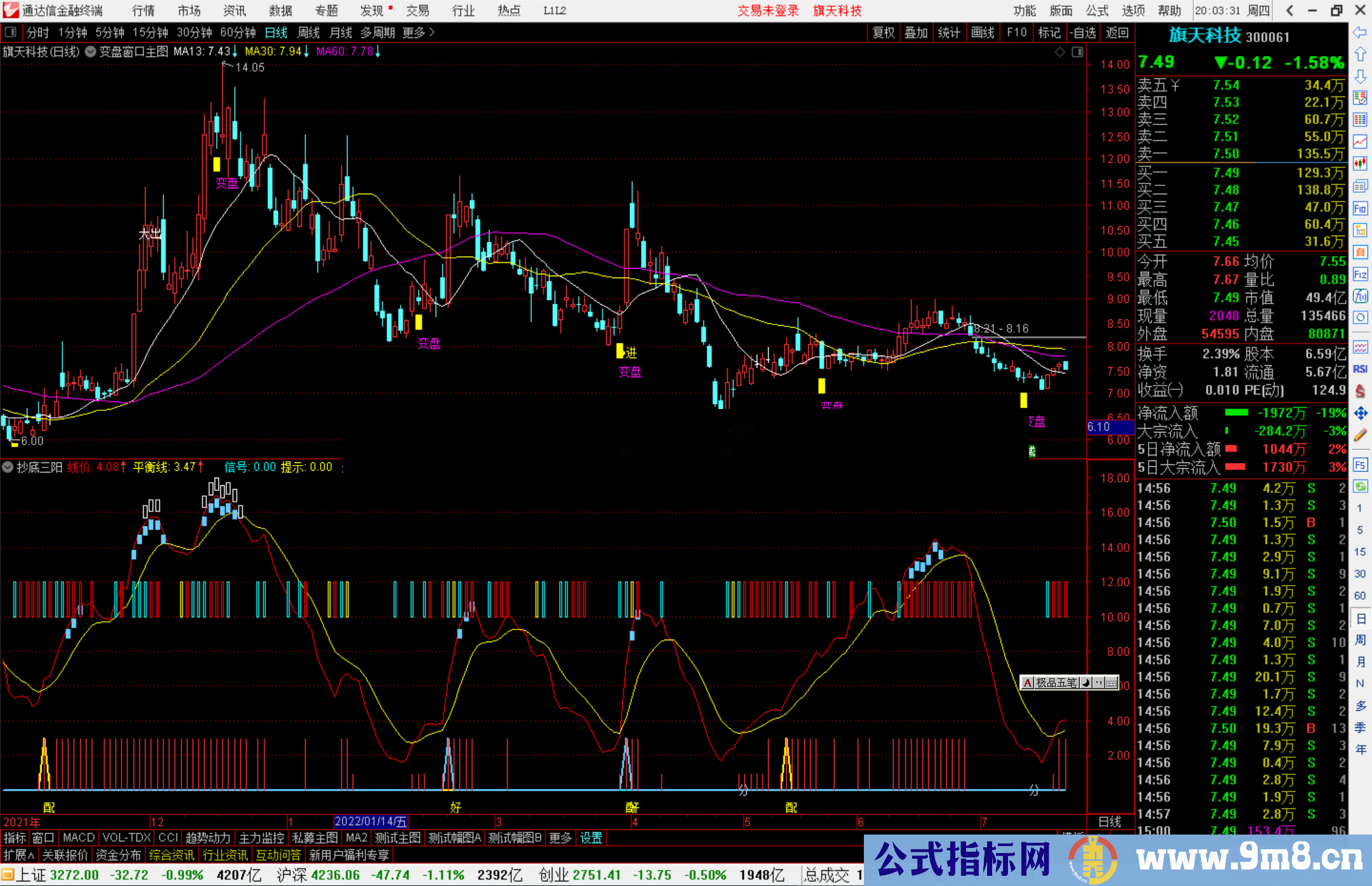Screen dimensions: 1372x886
Task: Expand main chart indicator dropdown 变盘窗口主图
Action: tap(91, 52)
